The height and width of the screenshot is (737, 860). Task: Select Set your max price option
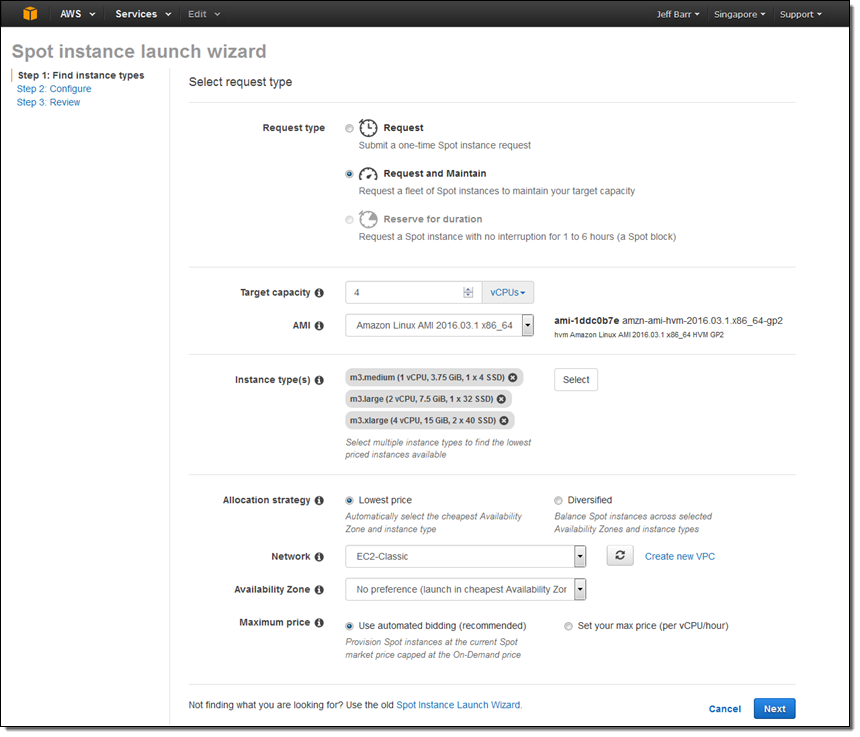click(x=568, y=626)
